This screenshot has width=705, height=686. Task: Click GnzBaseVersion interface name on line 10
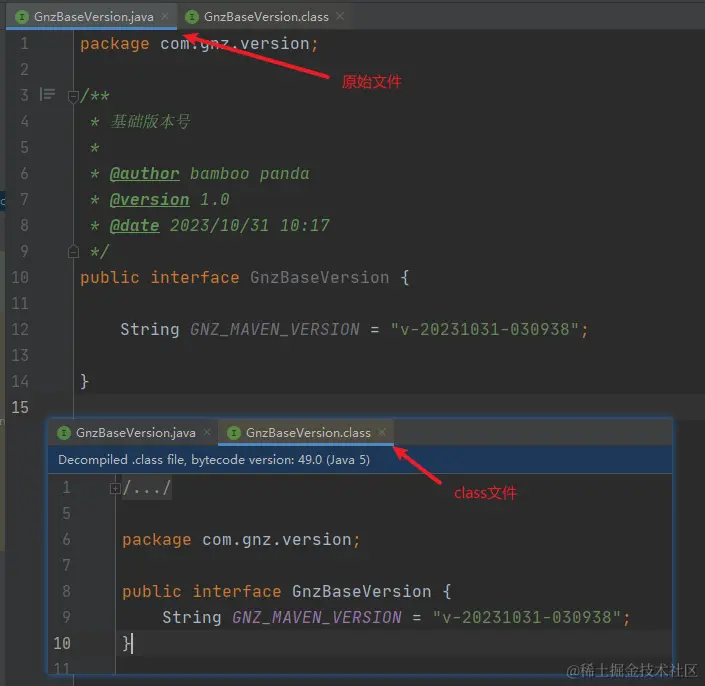320,277
